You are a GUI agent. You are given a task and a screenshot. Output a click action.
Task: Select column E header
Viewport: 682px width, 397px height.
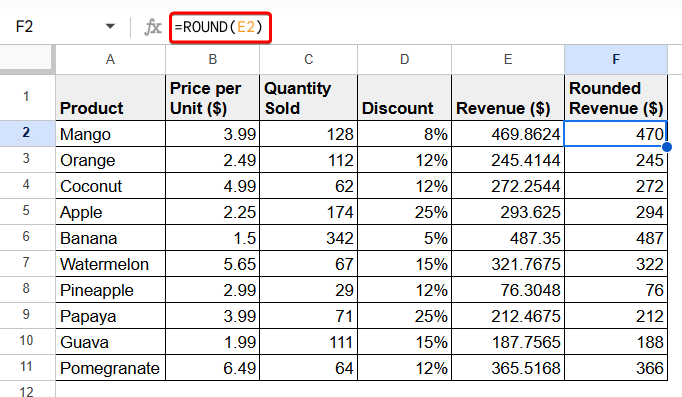(508, 59)
